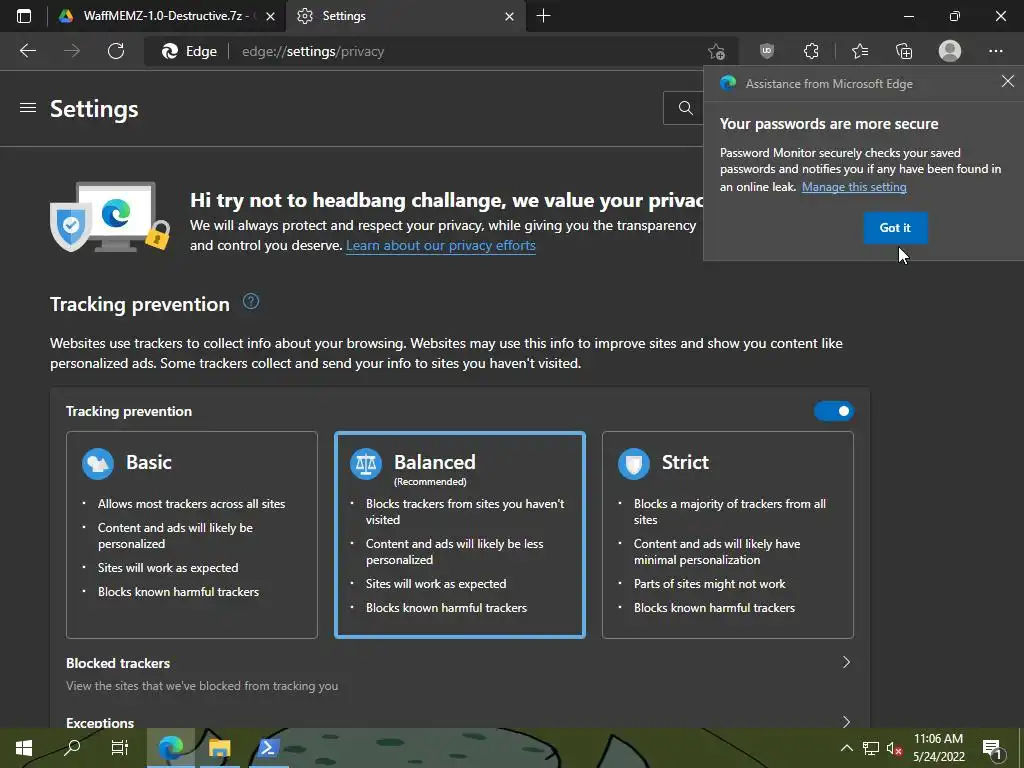Open File Explorer from taskbar
Screen dimensions: 1024x768
tap(219, 748)
